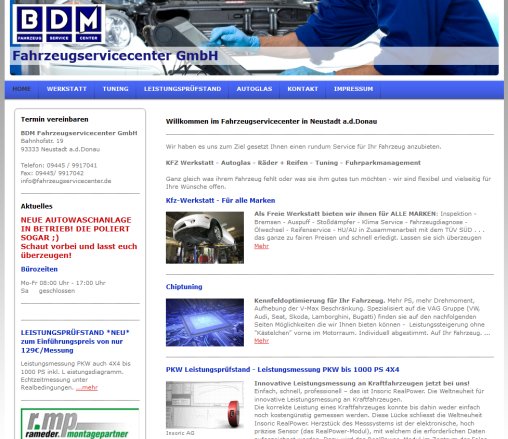508x439 pixels.
Task: Click the Kfz-Werkstatt - Für alle Marken heading
Action: 220,201
